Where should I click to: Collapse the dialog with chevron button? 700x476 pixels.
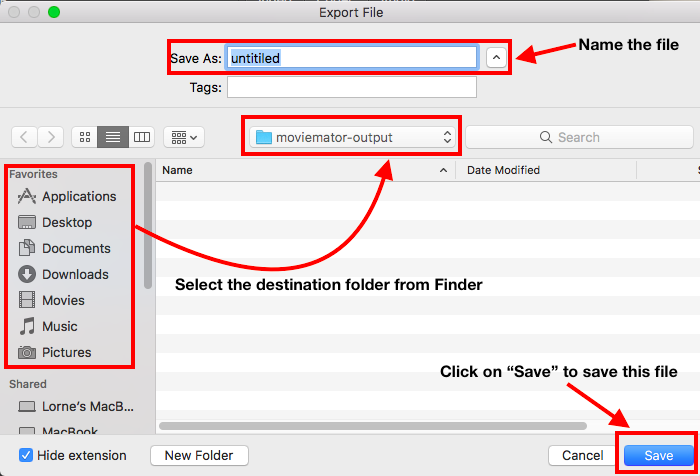(496, 58)
